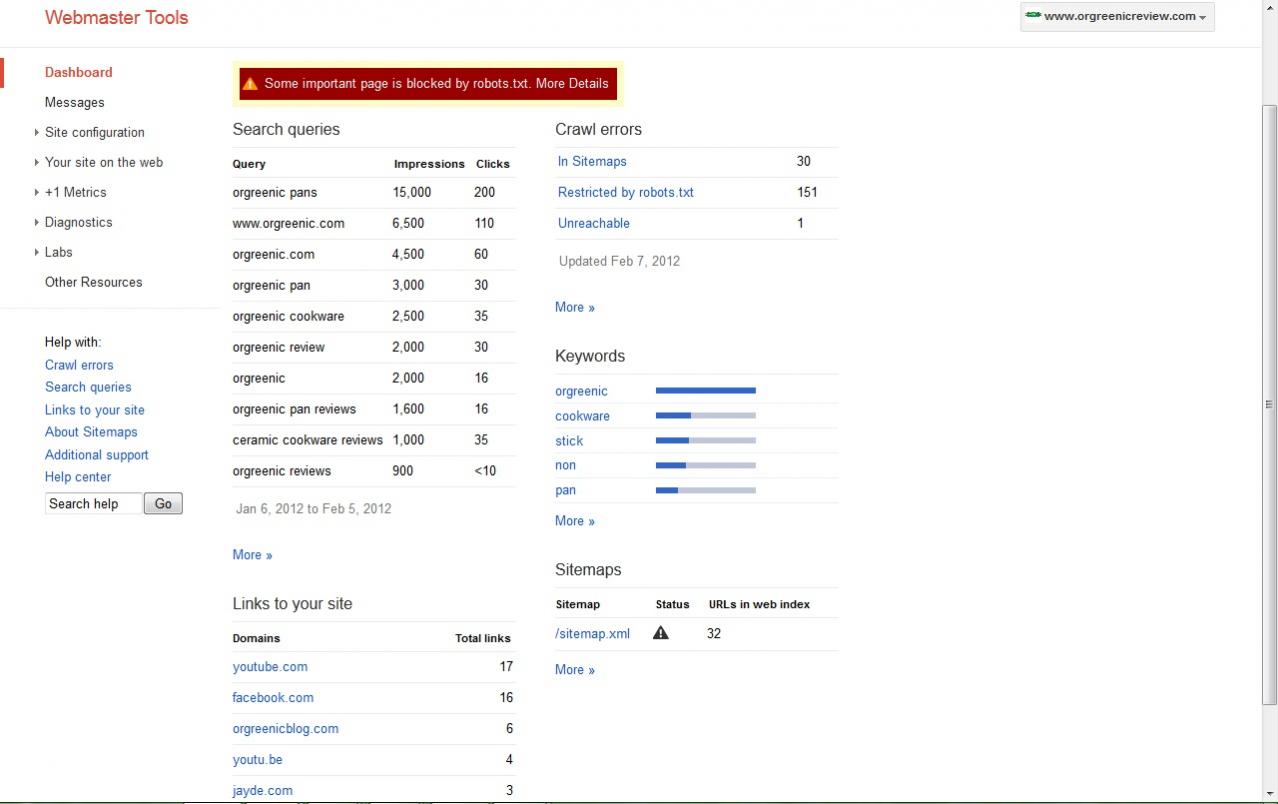
Task: Open the Help center link
Action: pyautogui.click(x=78, y=477)
